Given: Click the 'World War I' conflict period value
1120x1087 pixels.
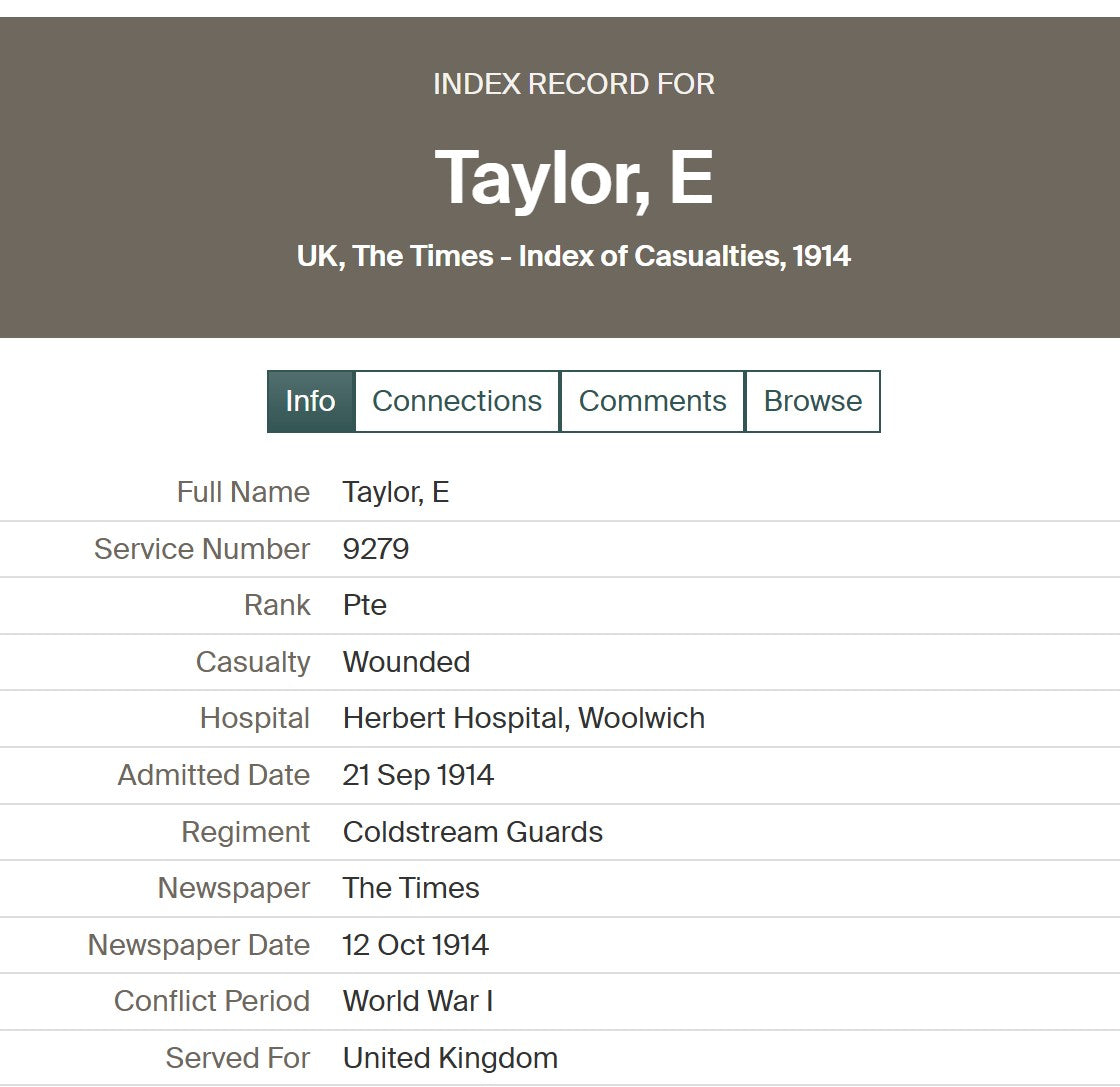Looking at the screenshot, I should (x=418, y=1001).
